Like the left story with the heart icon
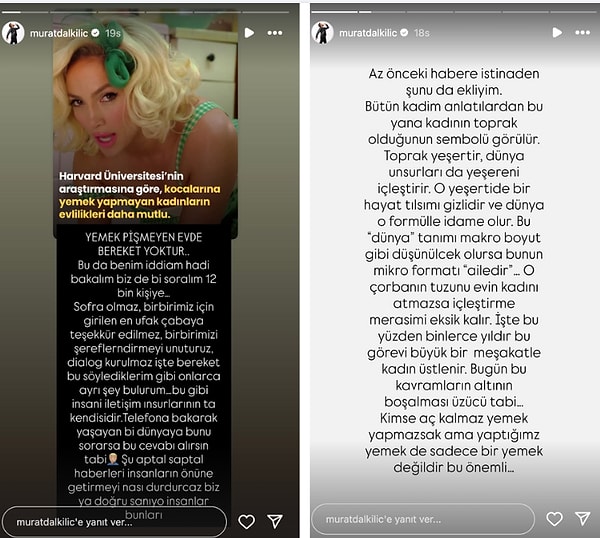Viewport: 600px width, 538px height. click(x=246, y=522)
